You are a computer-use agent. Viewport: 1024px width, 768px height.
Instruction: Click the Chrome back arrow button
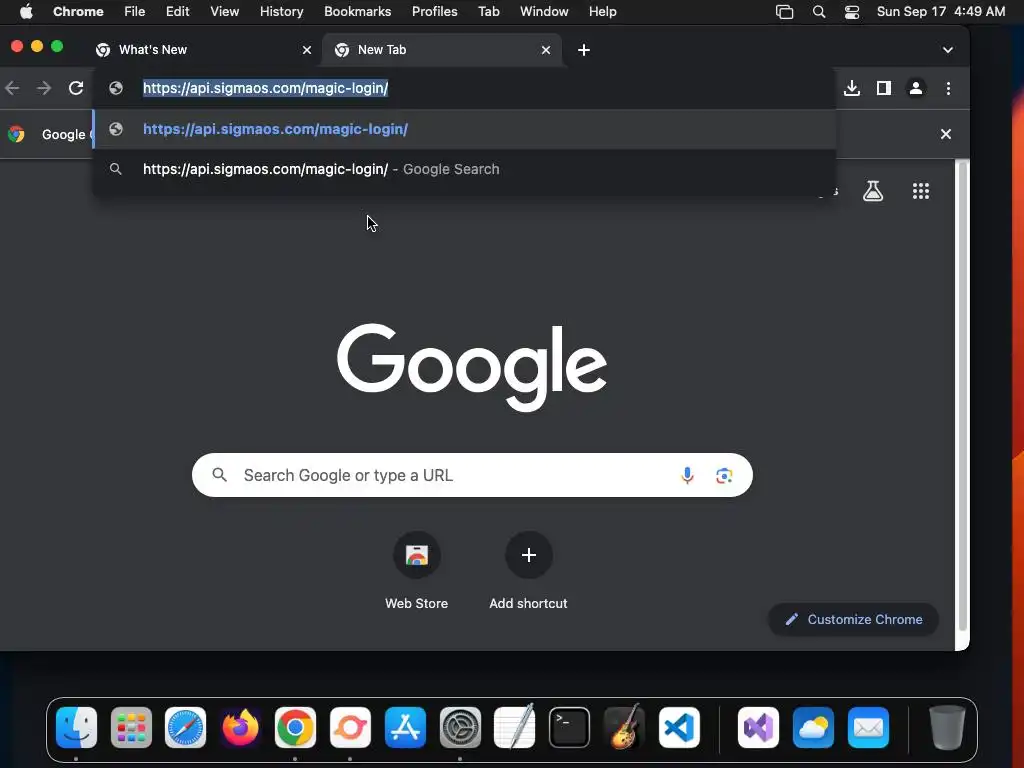pos(12,88)
